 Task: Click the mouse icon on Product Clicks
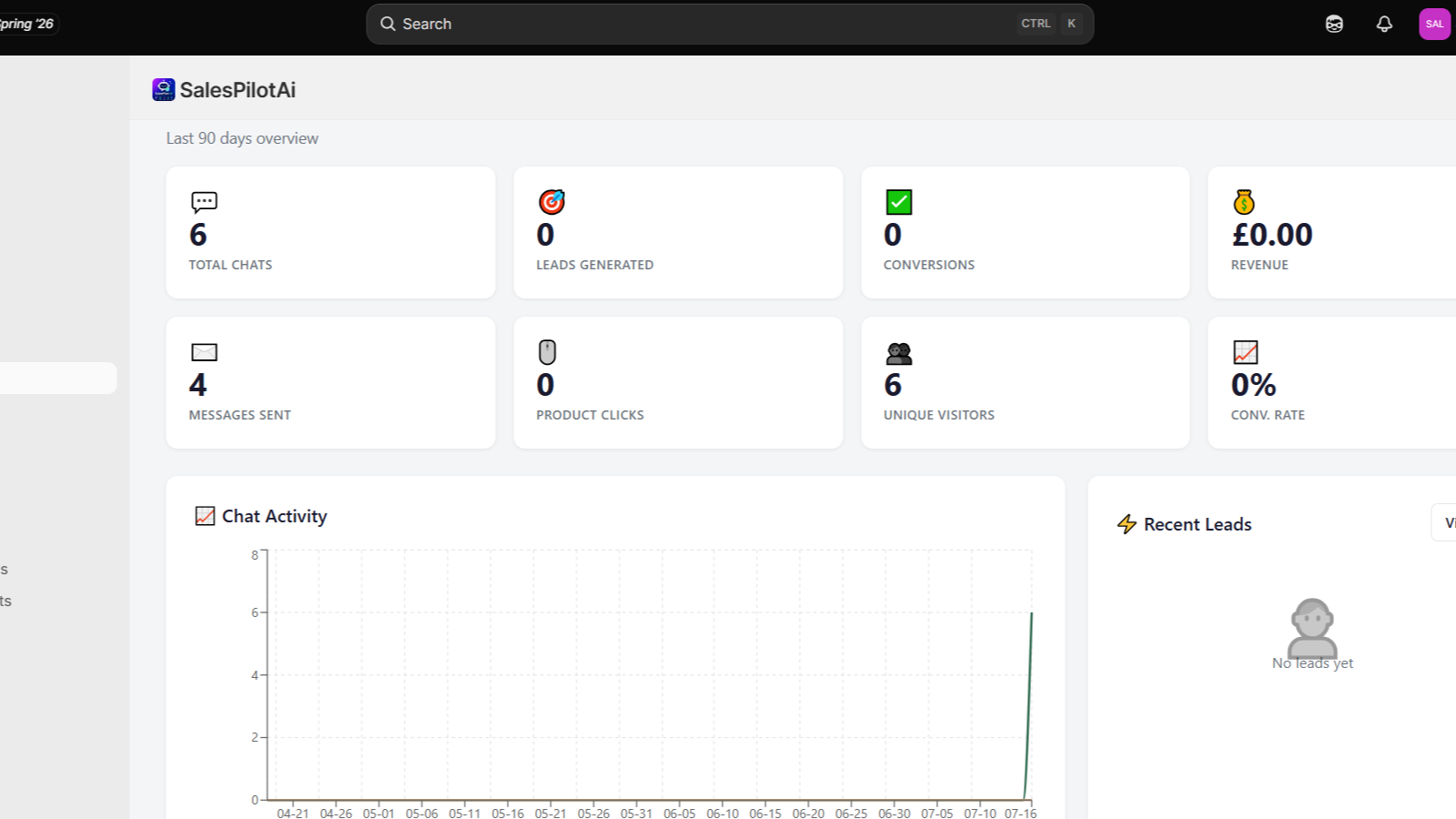click(547, 352)
